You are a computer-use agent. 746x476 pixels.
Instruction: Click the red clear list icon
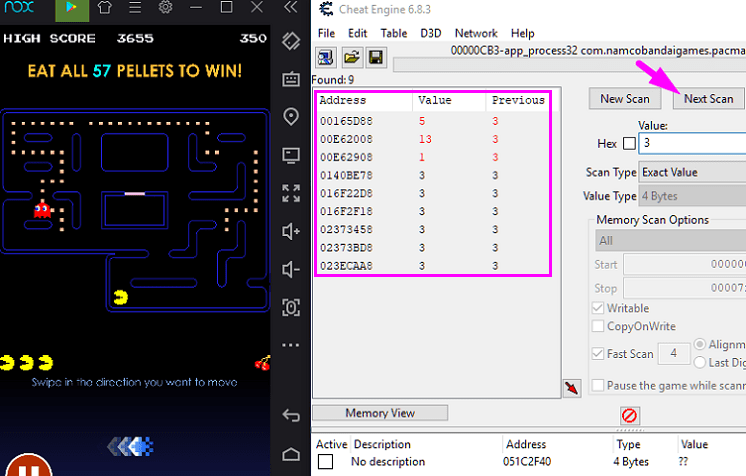tap(629, 416)
